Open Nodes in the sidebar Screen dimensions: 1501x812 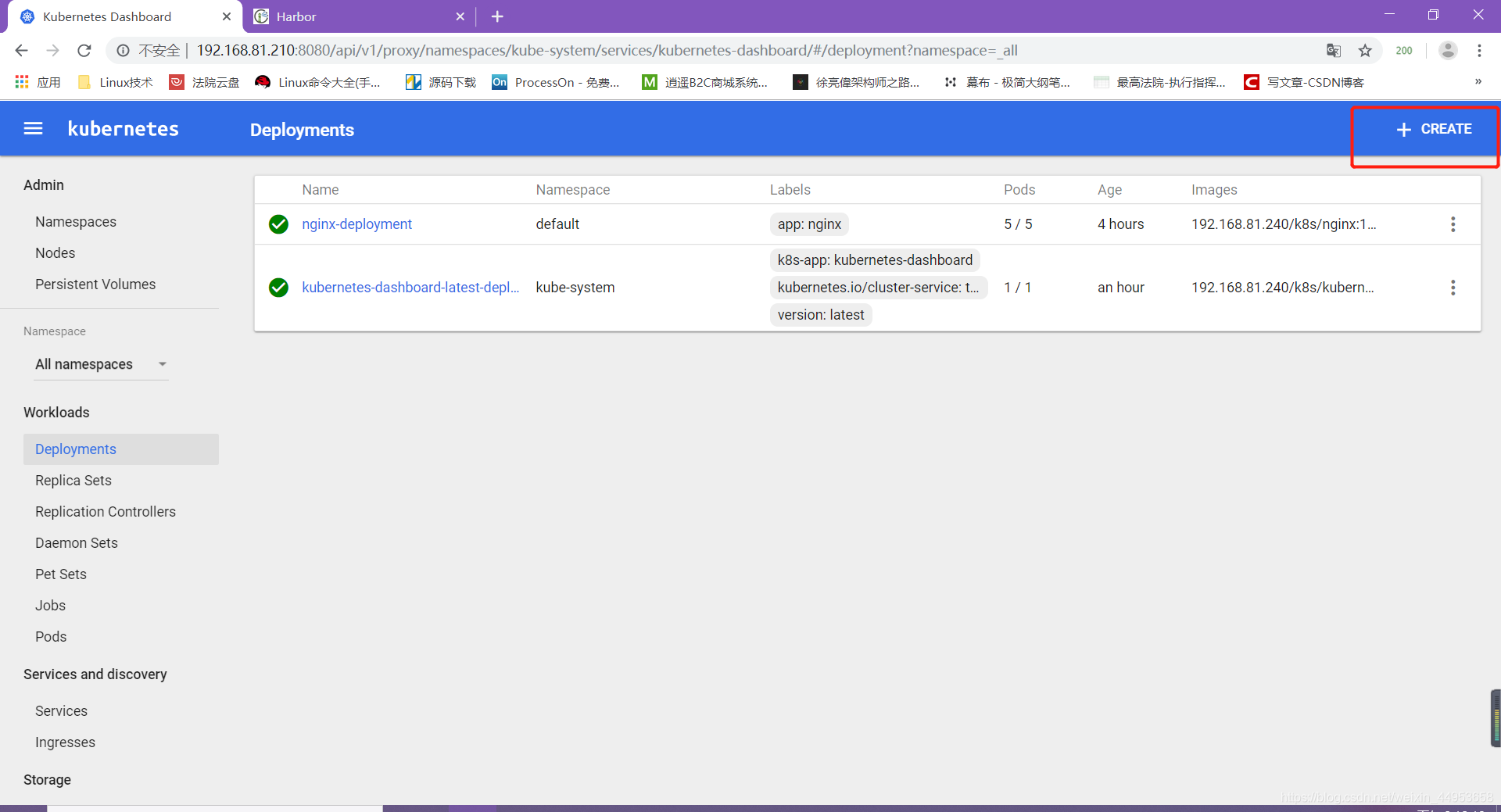point(55,253)
